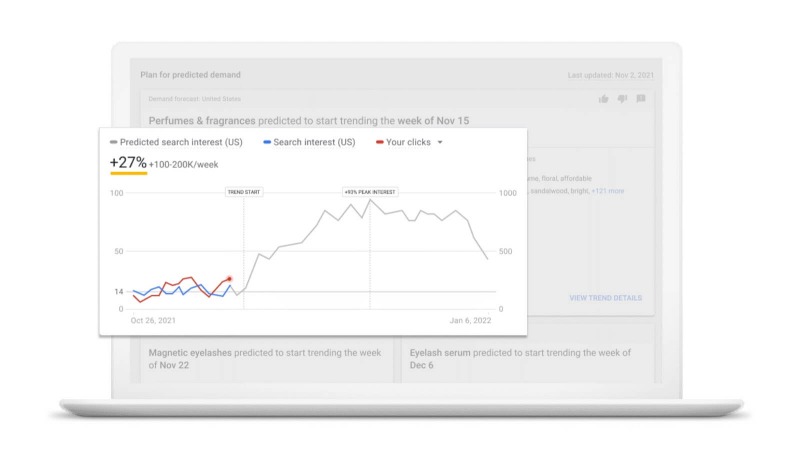The width and height of the screenshot is (800, 450).
Task: Click the TREND START chart marker
Action: (x=244, y=192)
